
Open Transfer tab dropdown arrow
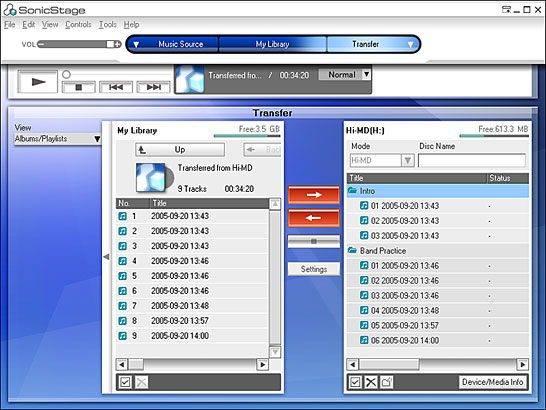coord(411,44)
